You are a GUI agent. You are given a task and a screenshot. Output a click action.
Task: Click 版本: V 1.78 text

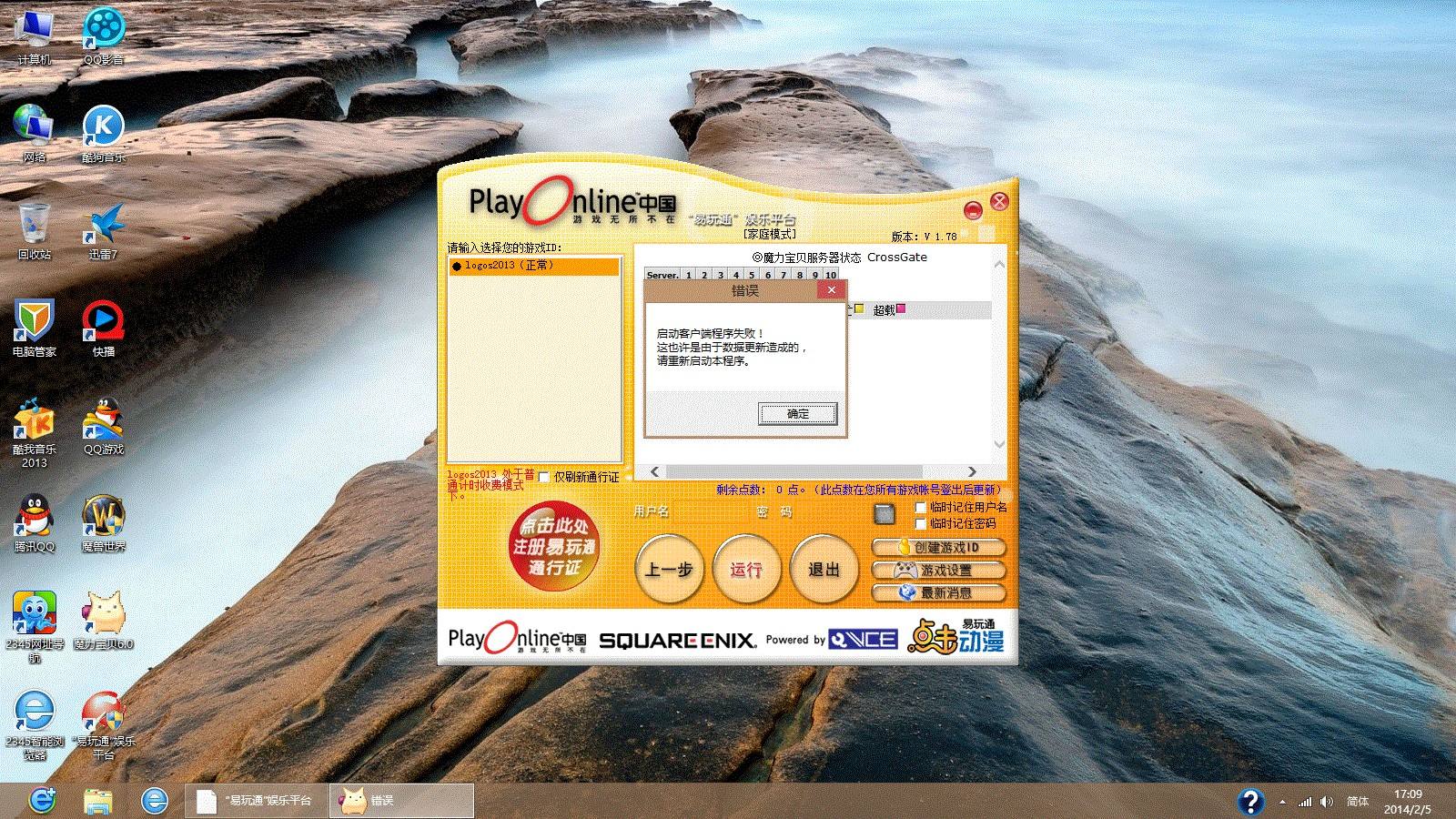tap(924, 237)
